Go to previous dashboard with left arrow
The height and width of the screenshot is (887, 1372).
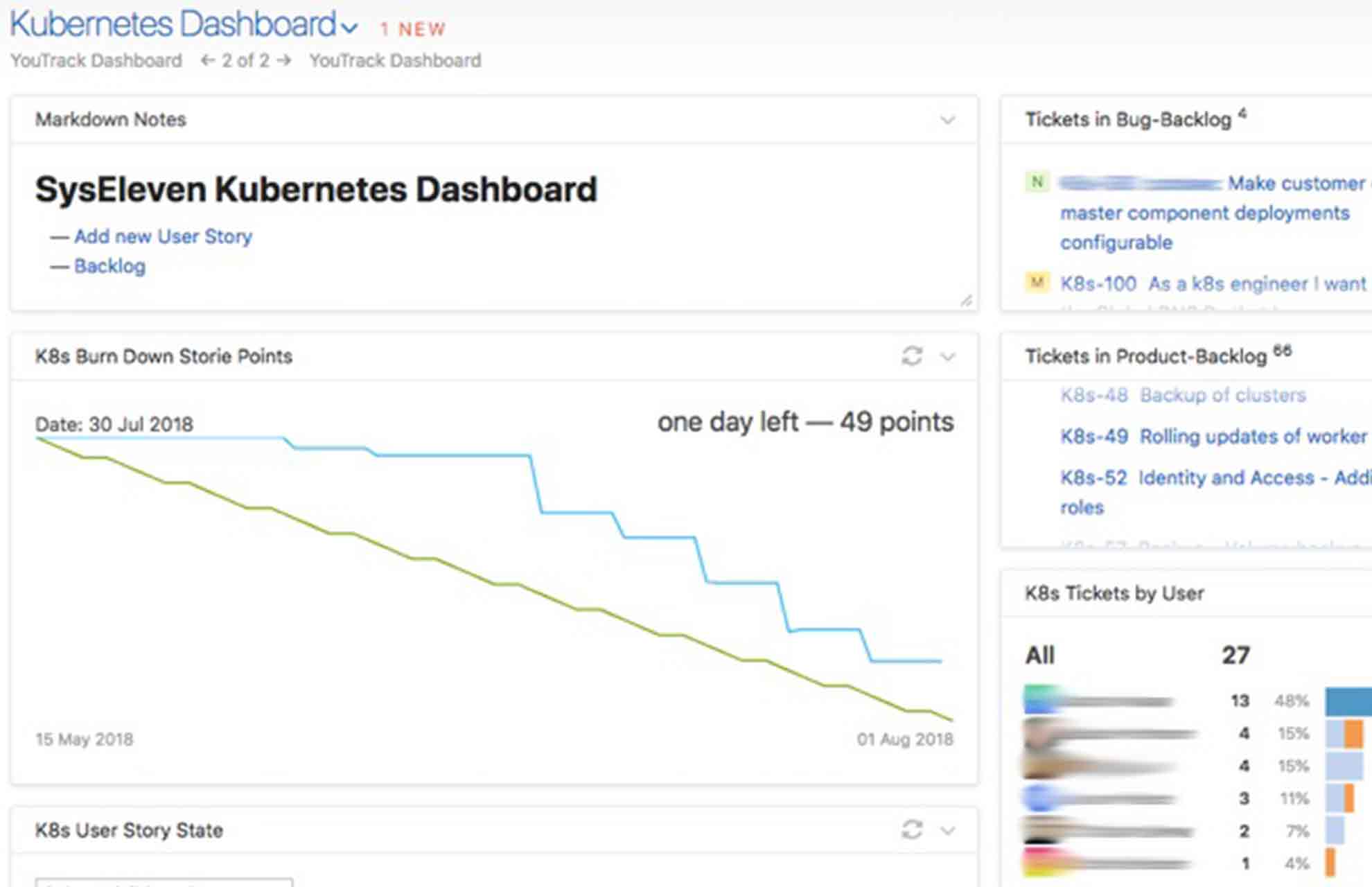(207, 60)
